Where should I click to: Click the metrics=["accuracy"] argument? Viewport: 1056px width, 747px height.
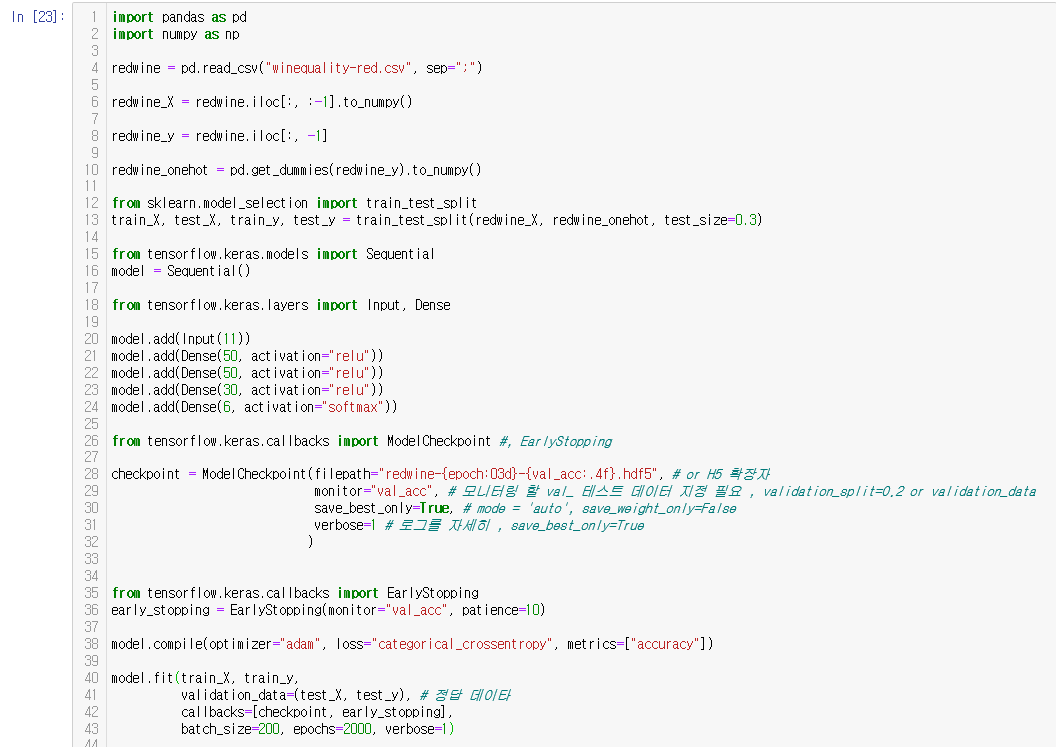[636, 644]
